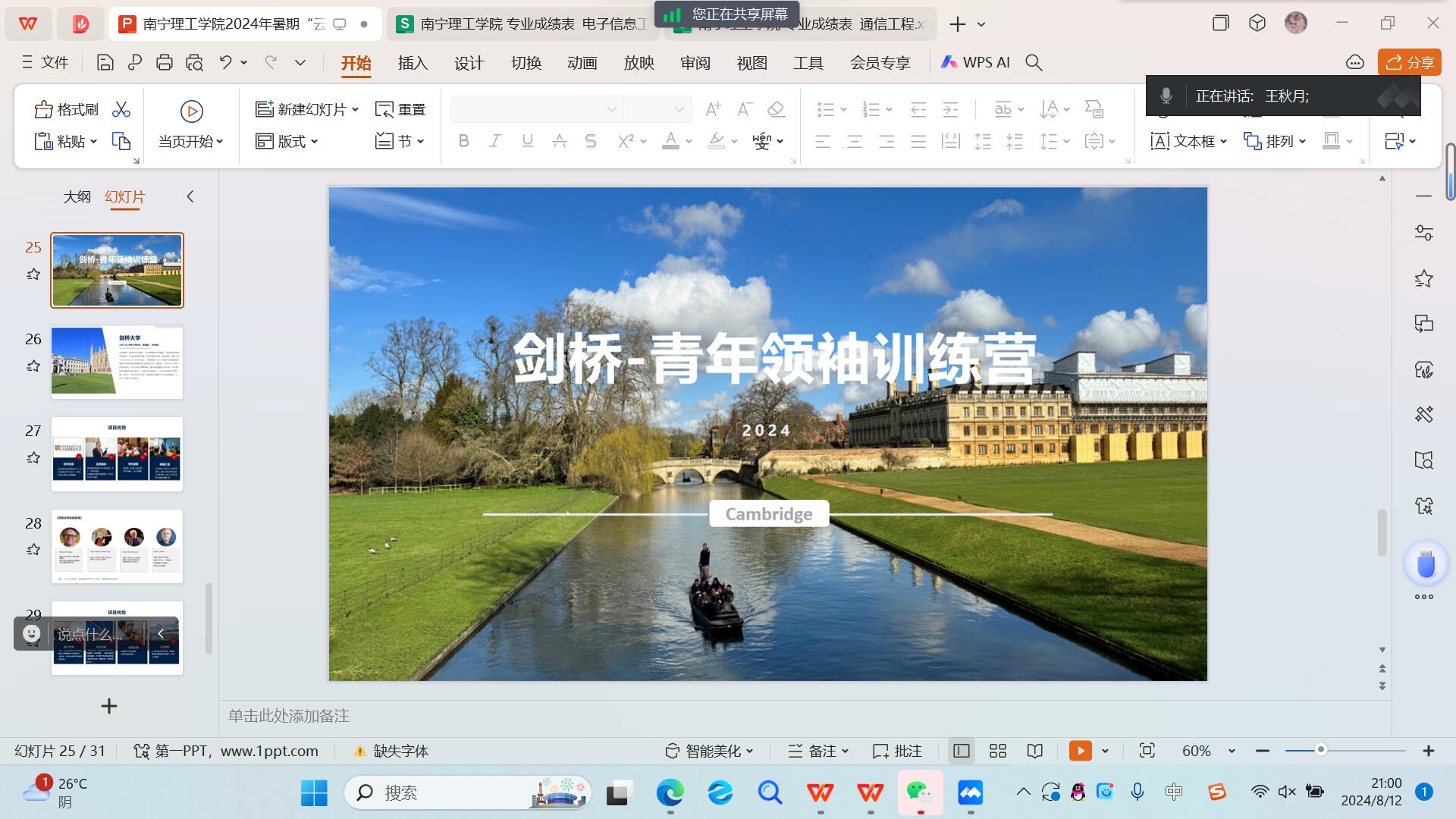Start slideshow with the play circle icon
The width and height of the screenshot is (1456, 819).
191,111
